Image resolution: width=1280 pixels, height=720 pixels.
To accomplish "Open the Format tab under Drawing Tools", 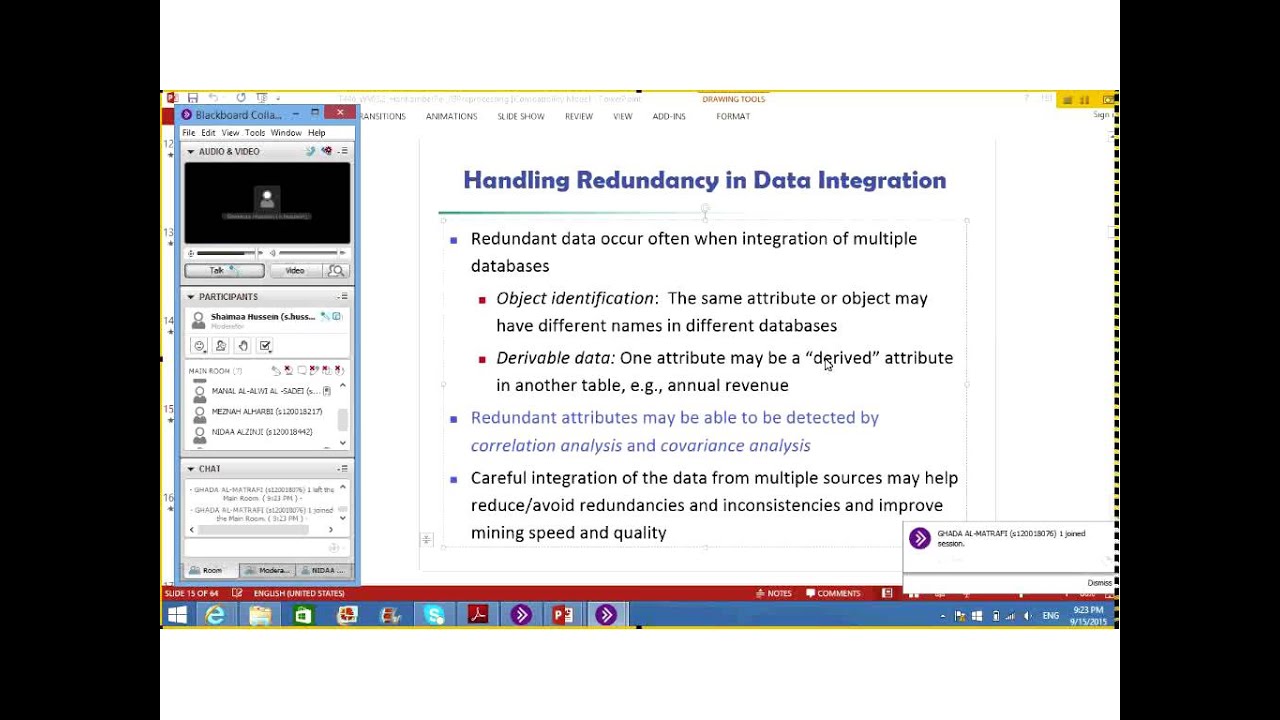I will click(x=733, y=117).
